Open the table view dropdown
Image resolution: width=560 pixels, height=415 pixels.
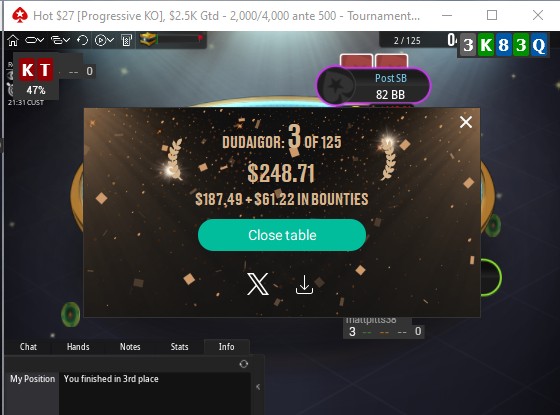[34, 40]
